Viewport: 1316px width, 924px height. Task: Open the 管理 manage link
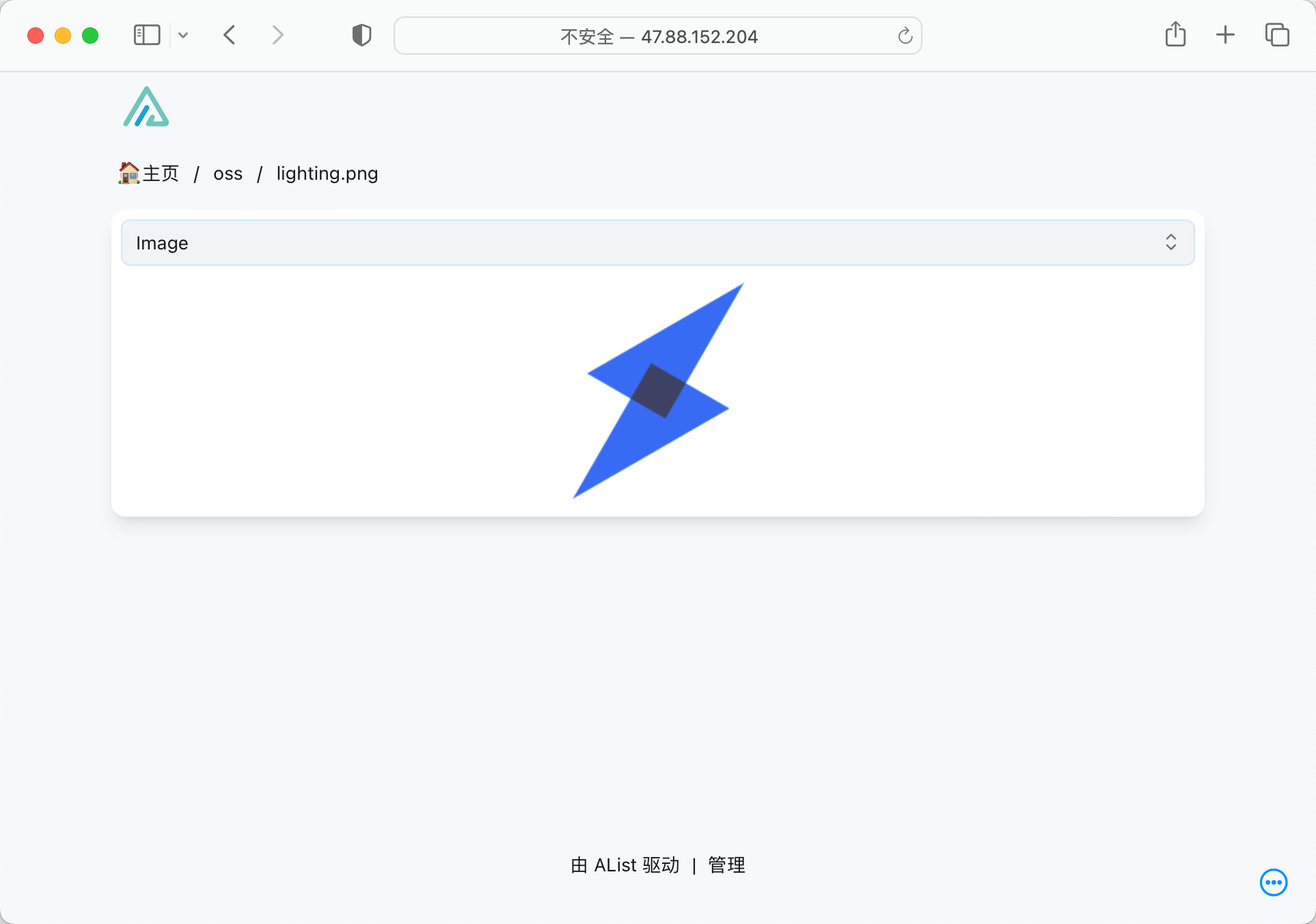tap(726, 865)
